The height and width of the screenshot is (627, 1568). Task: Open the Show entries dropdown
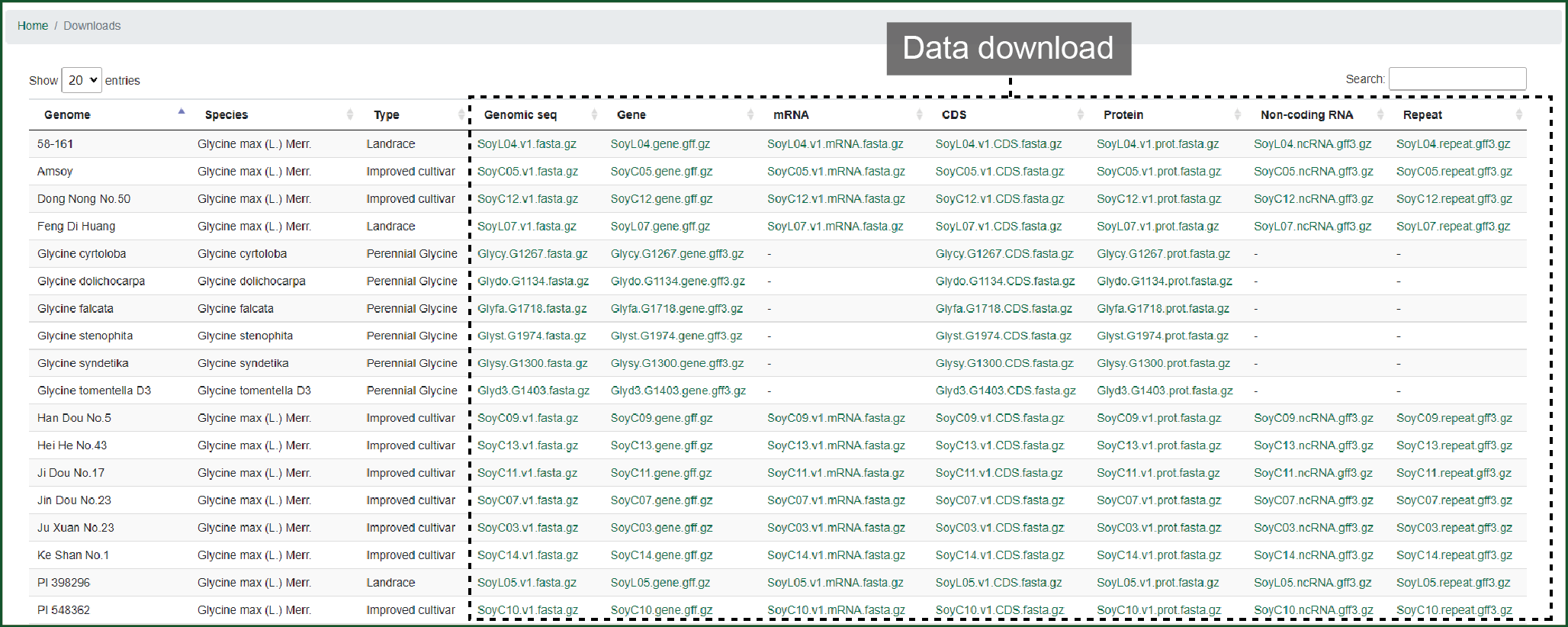click(x=82, y=80)
